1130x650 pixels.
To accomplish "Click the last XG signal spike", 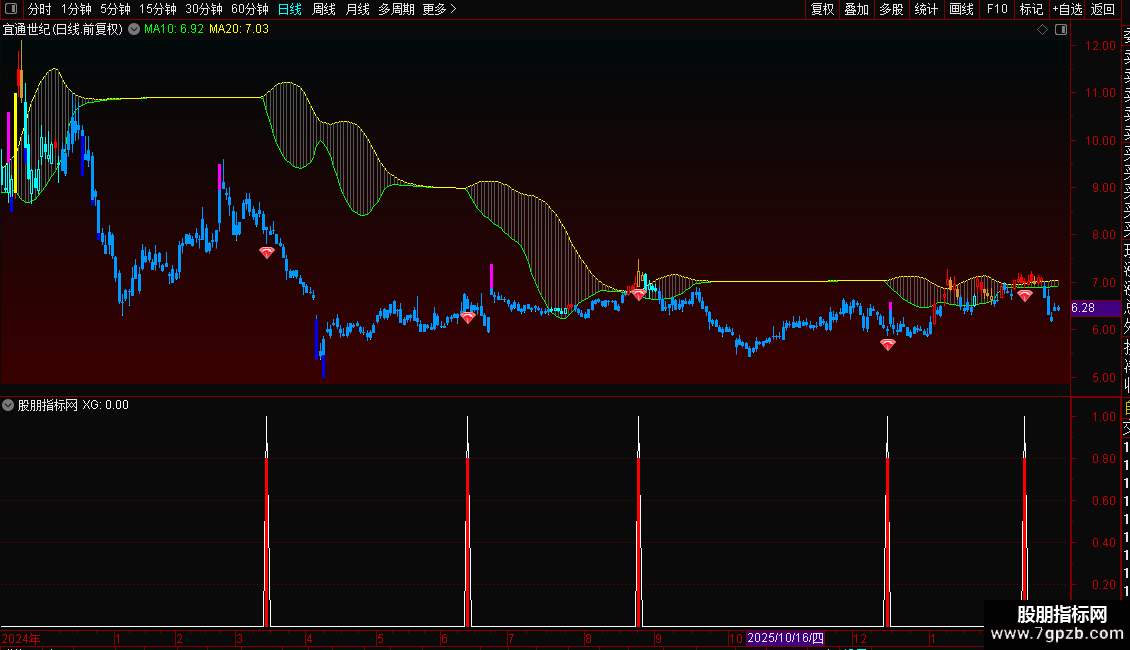I will [1025, 521].
